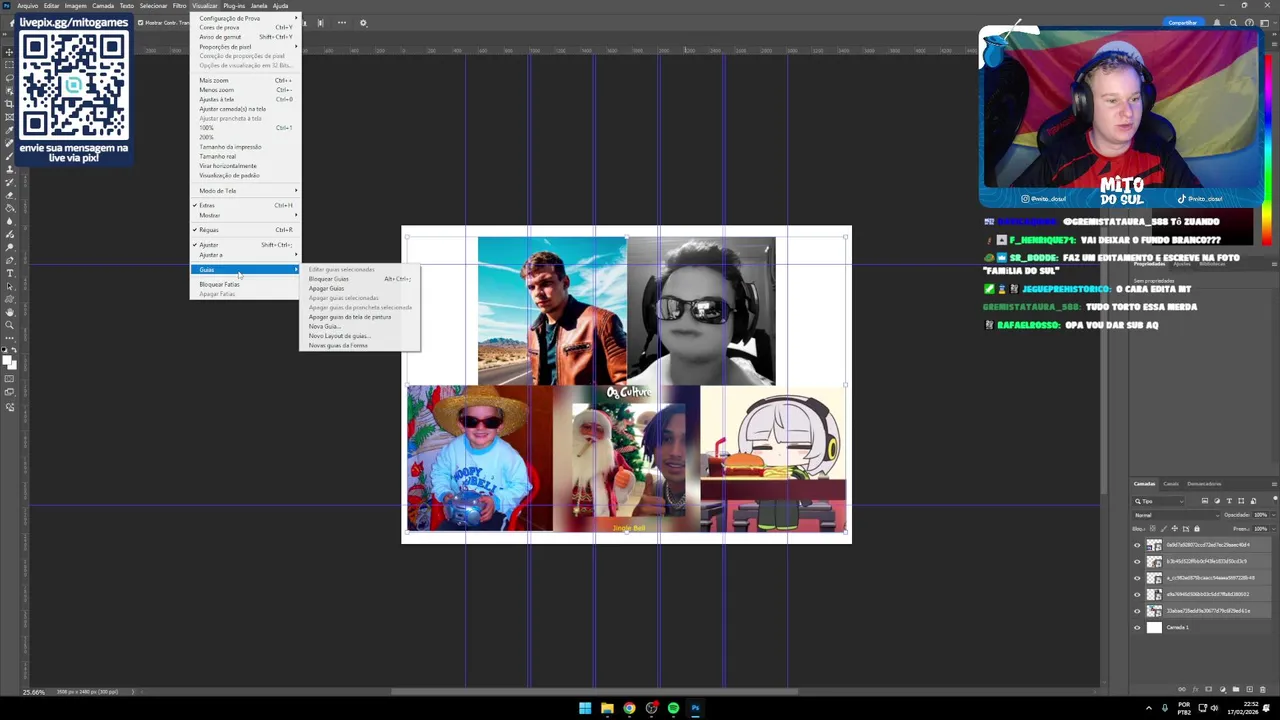Click the horizontal canvas scrollbar
Image resolution: width=1280 pixels, height=720 pixels.
click(x=595, y=691)
